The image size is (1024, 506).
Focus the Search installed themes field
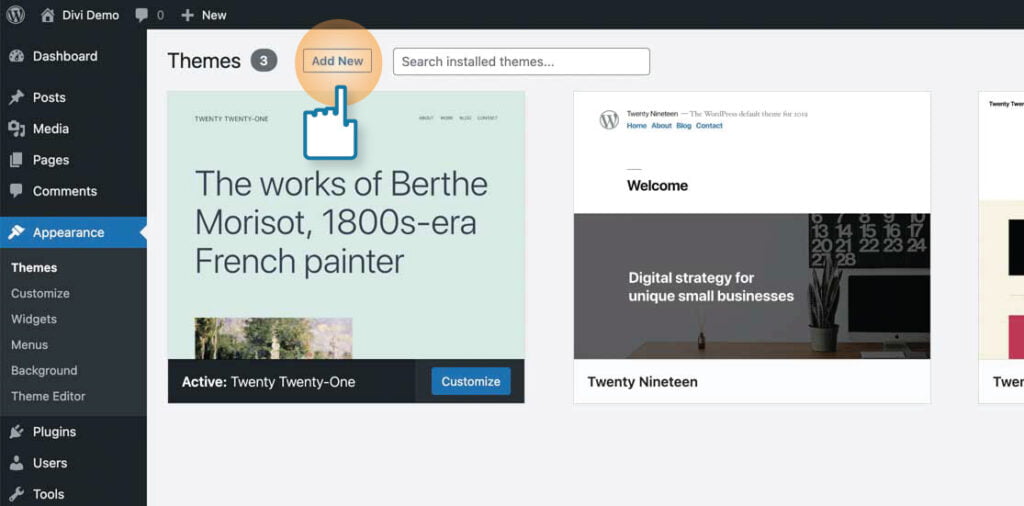pyautogui.click(x=521, y=61)
